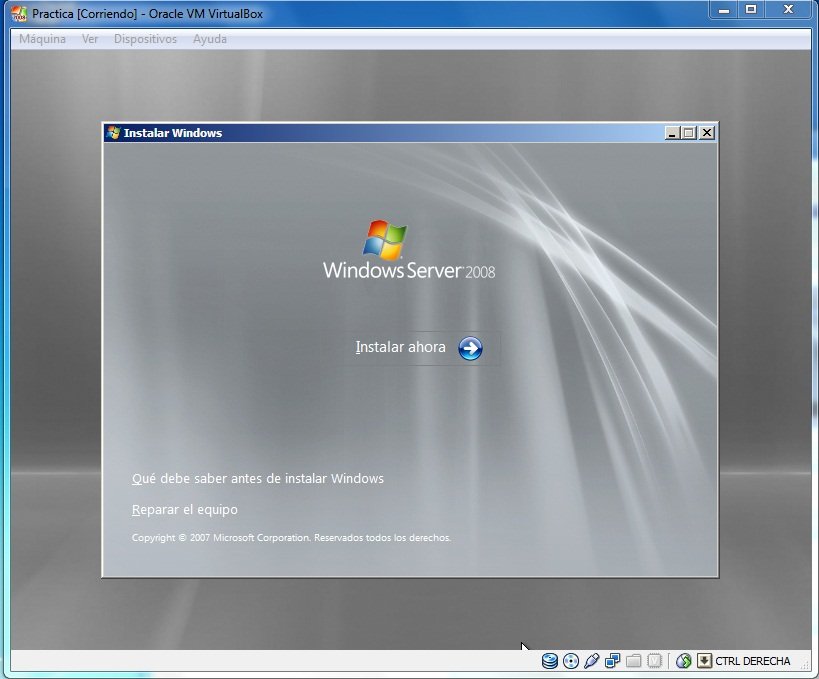Image resolution: width=819 pixels, height=679 pixels.
Task: Open the Dispositivos menu
Action: pos(145,39)
